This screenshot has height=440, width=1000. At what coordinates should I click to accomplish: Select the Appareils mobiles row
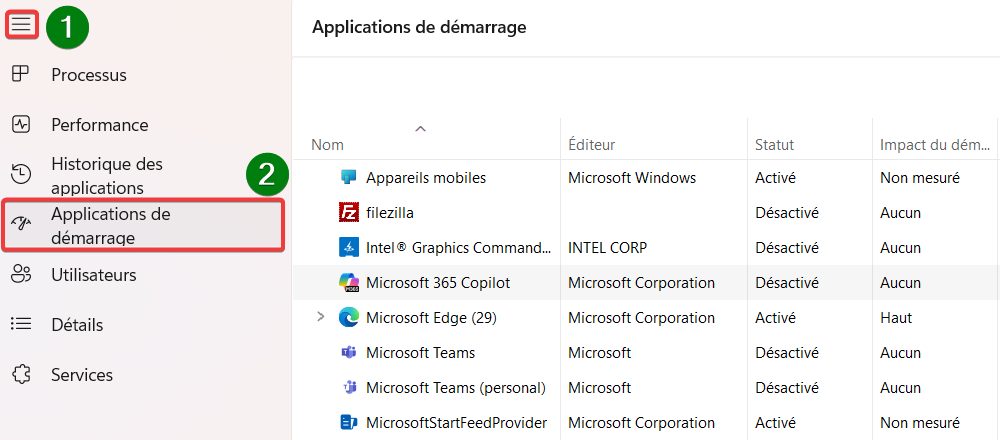coord(646,177)
